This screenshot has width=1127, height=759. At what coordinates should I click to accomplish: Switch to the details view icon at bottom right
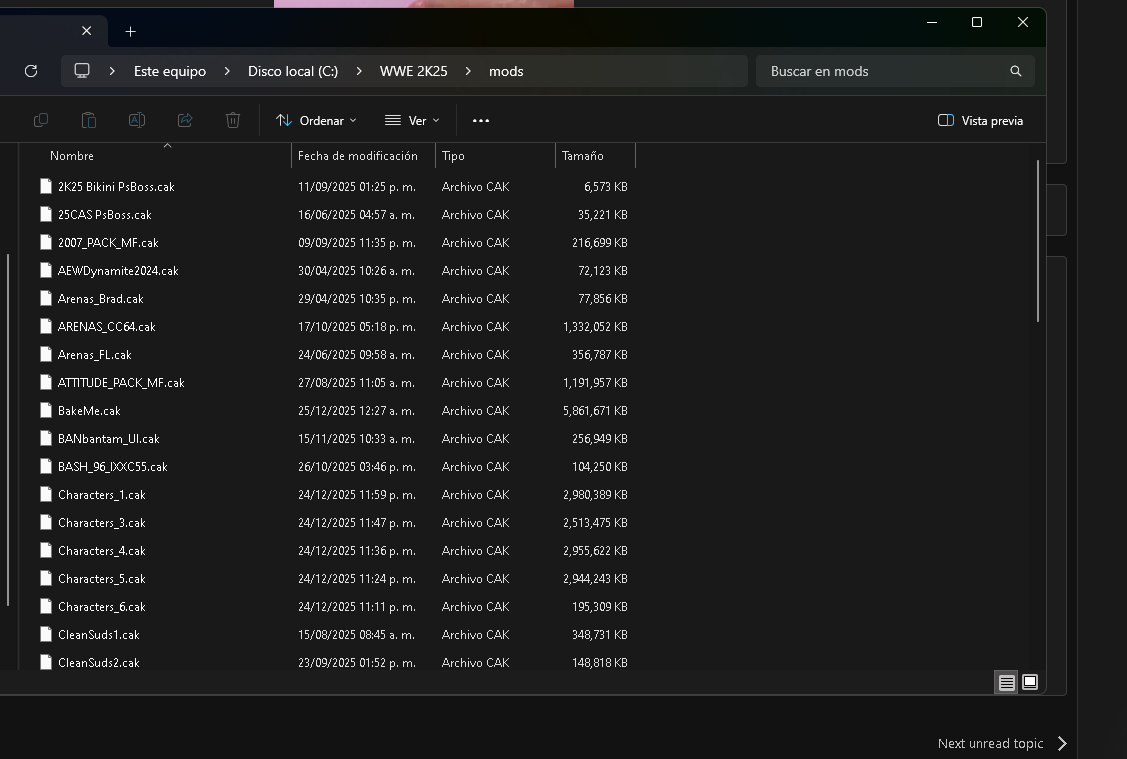1006,682
